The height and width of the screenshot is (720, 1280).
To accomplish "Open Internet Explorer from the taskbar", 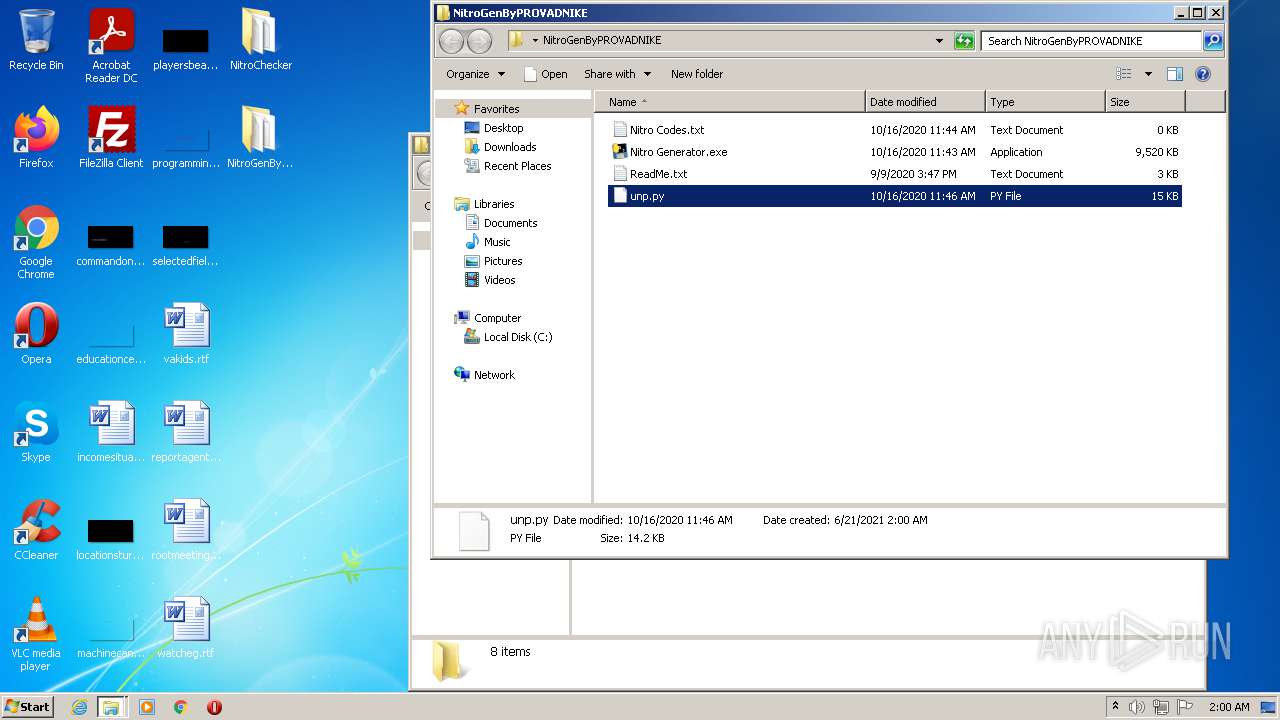I will [x=79, y=707].
